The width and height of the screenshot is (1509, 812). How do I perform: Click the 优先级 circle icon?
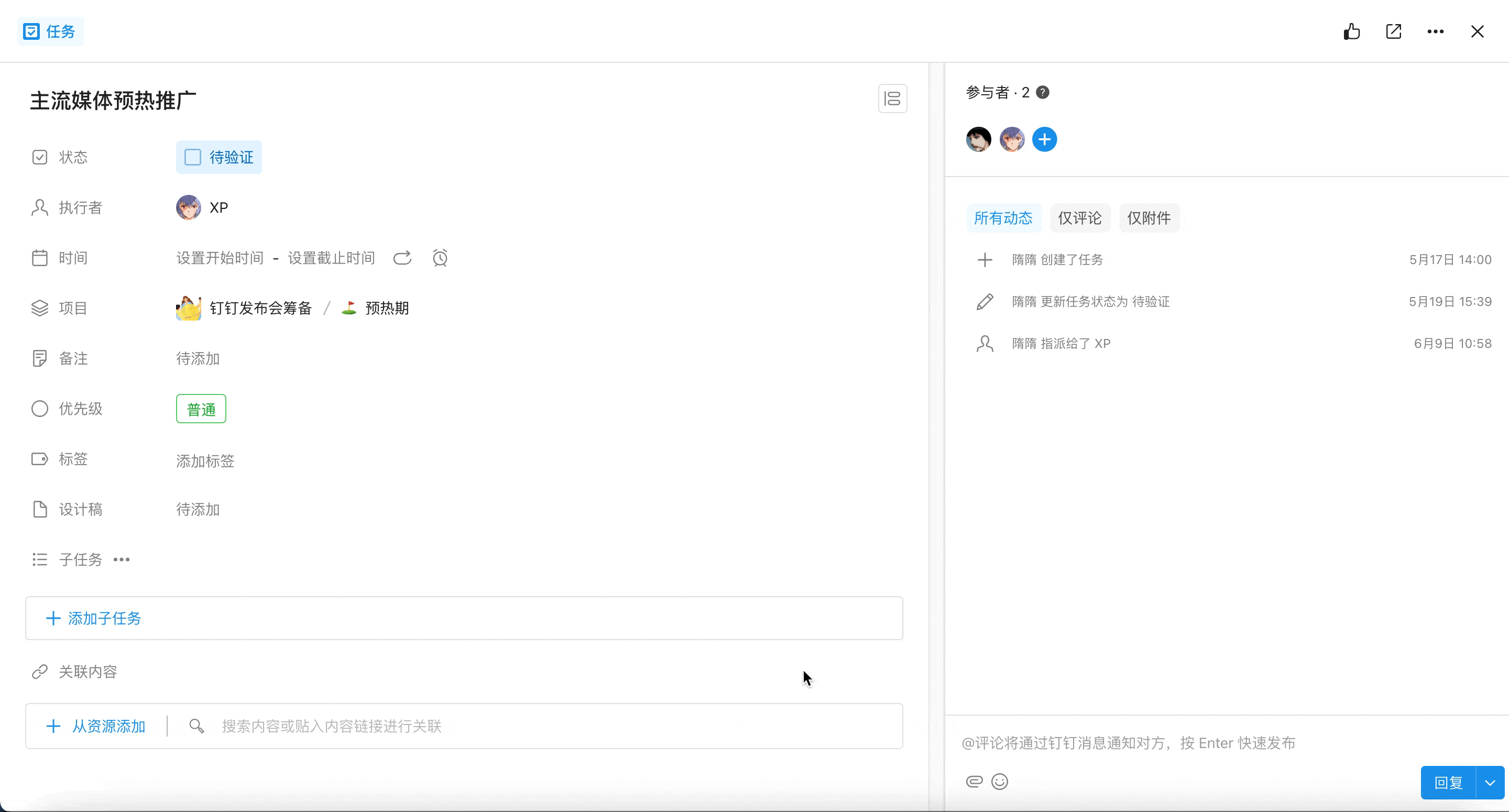(40, 409)
